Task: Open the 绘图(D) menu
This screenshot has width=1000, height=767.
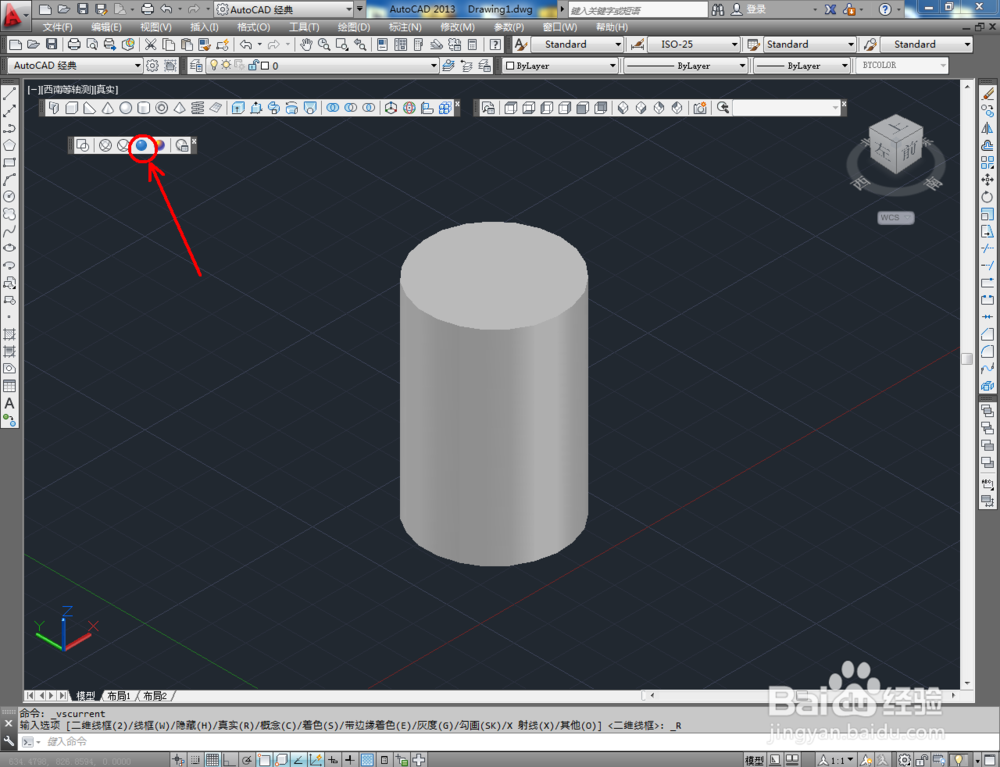Action: 353,27
